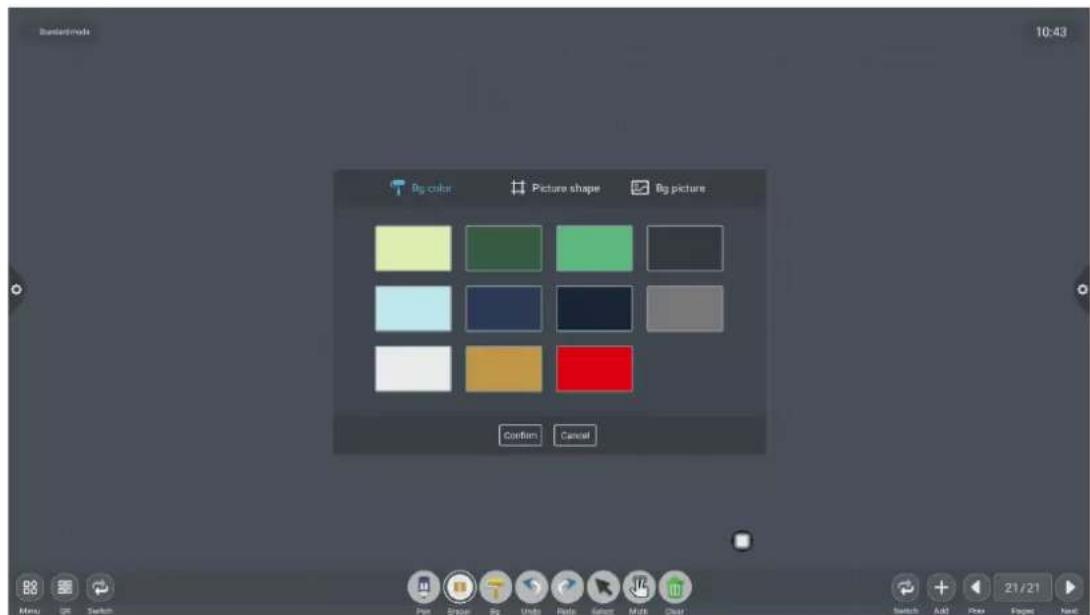Redo the last action
The image size is (1090, 615).
tap(567, 589)
